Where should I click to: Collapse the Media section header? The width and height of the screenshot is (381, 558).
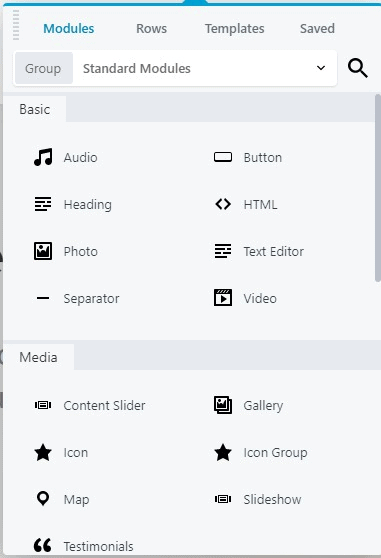pos(38,357)
